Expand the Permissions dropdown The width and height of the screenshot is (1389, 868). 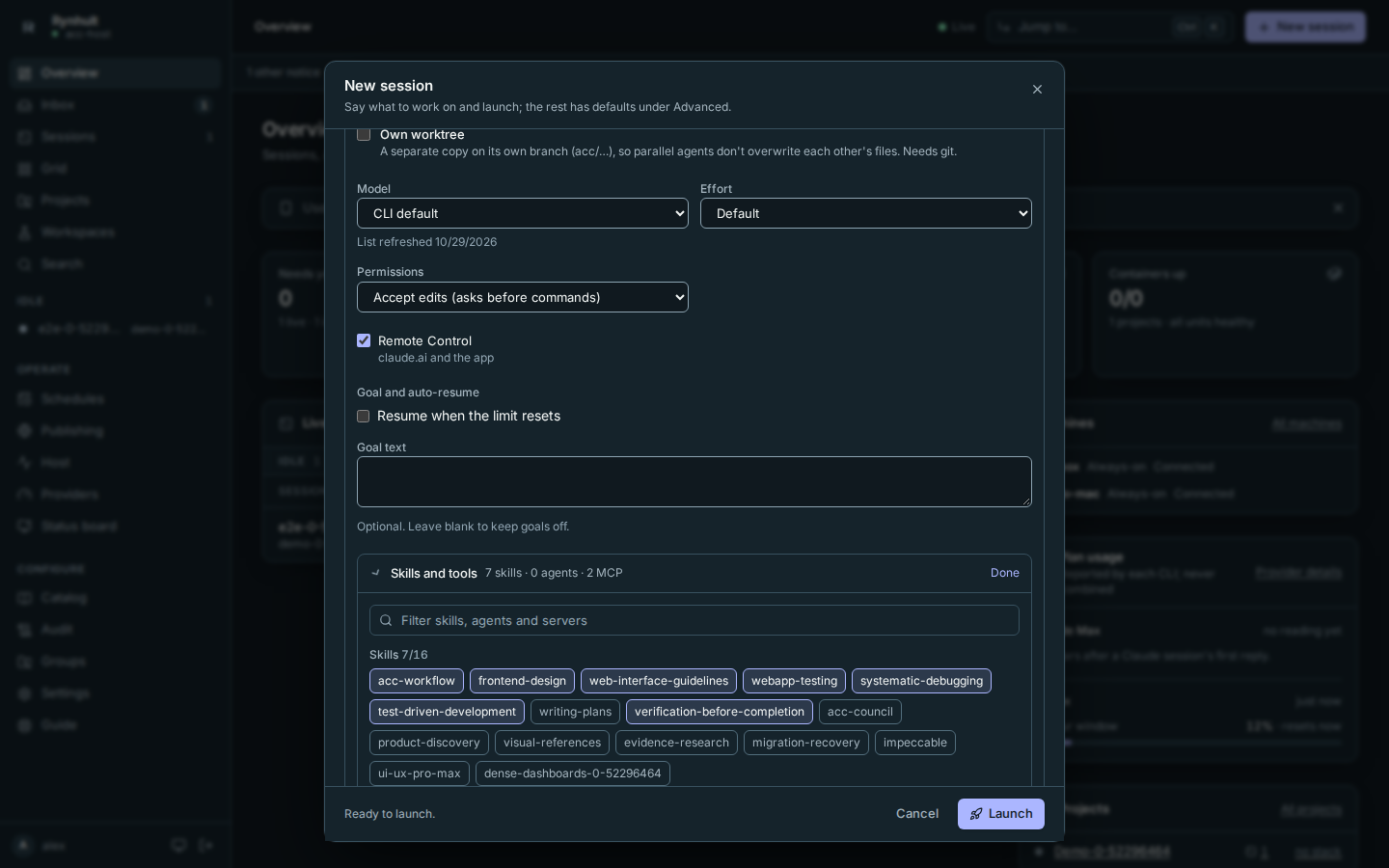(523, 297)
